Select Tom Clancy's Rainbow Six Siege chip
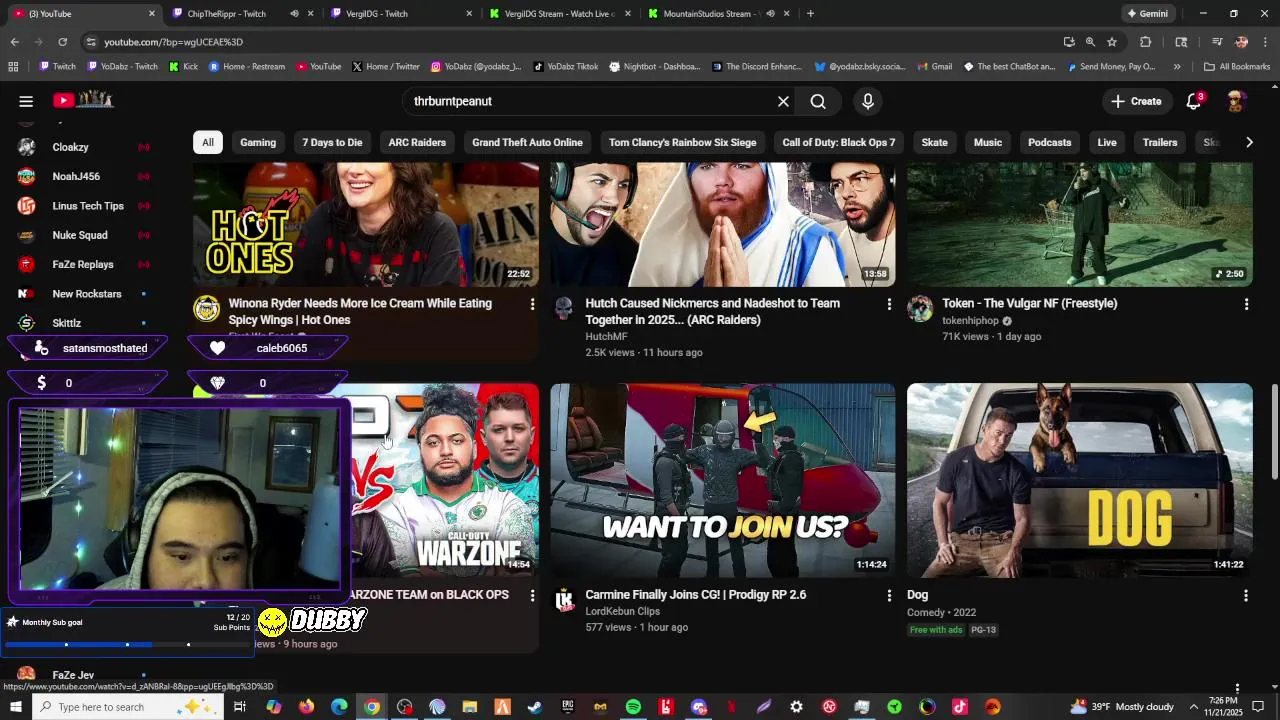This screenshot has width=1280, height=720. tap(682, 142)
